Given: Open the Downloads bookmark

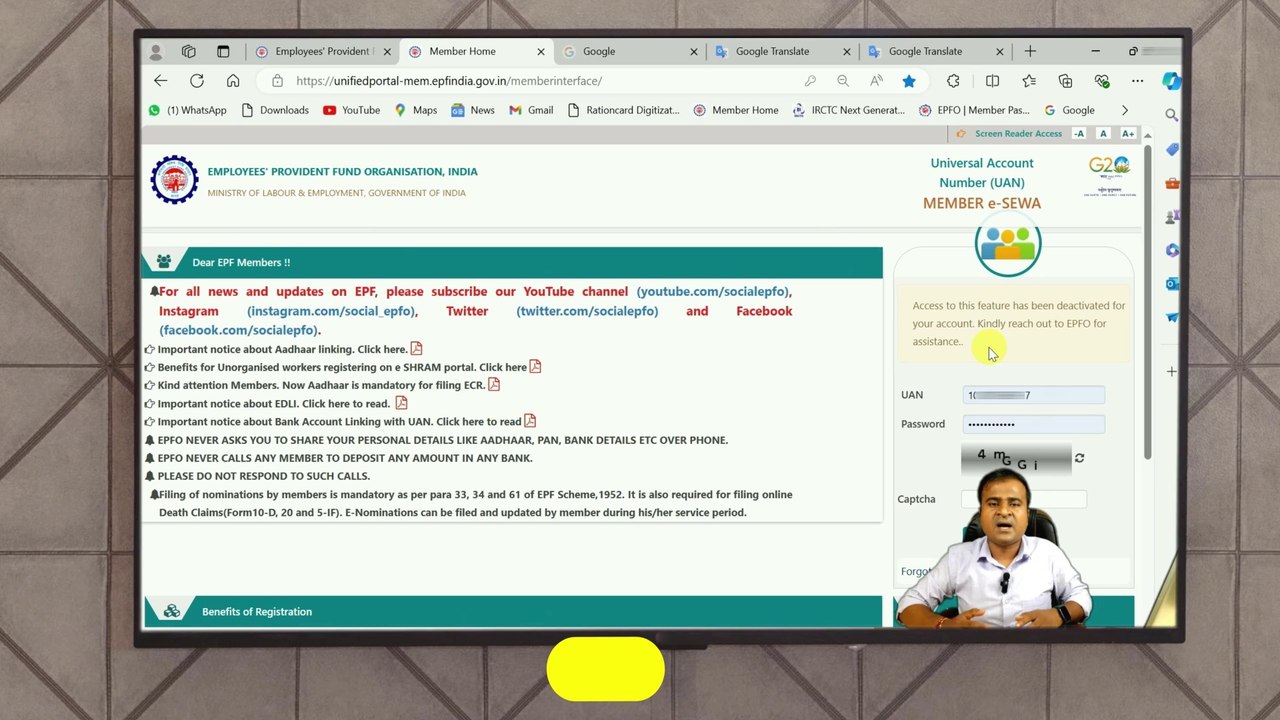Looking at the screenshot, I should (x=275, y=110).
